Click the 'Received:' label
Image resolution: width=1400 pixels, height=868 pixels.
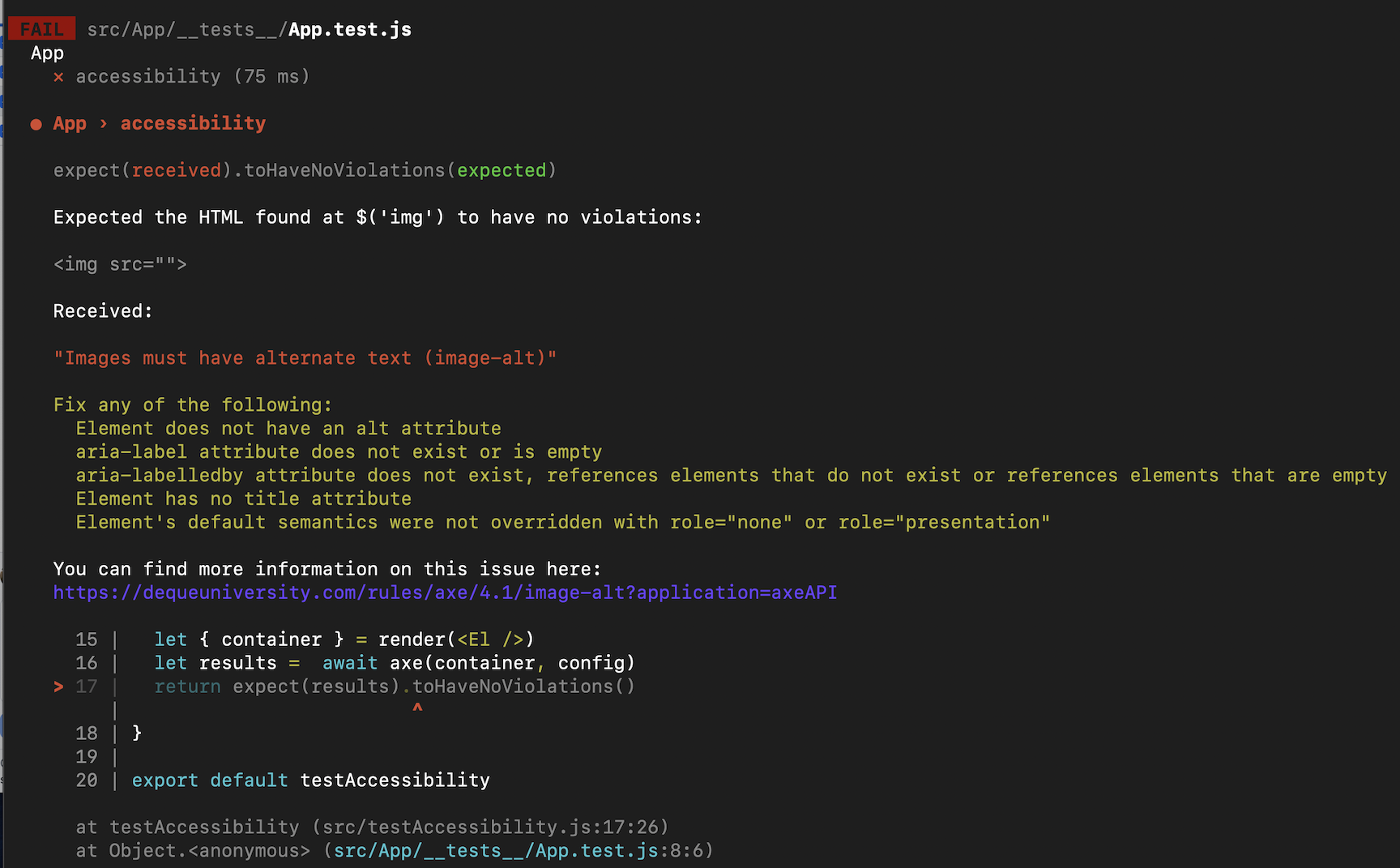coord(103,311)
